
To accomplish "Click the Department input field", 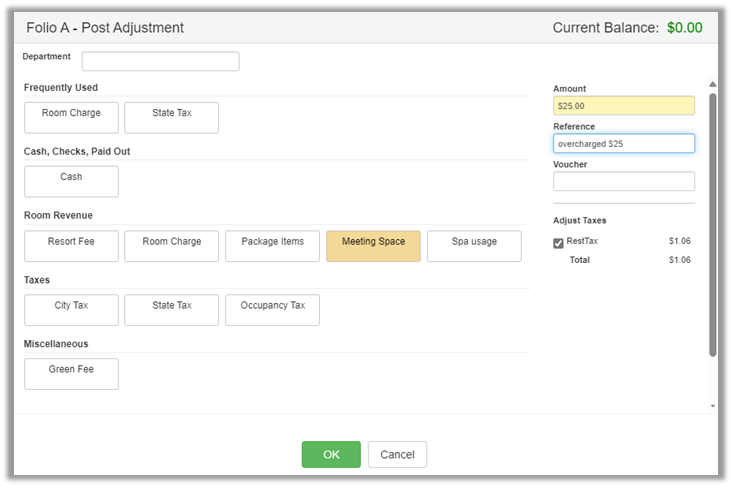I will point(160,62).
